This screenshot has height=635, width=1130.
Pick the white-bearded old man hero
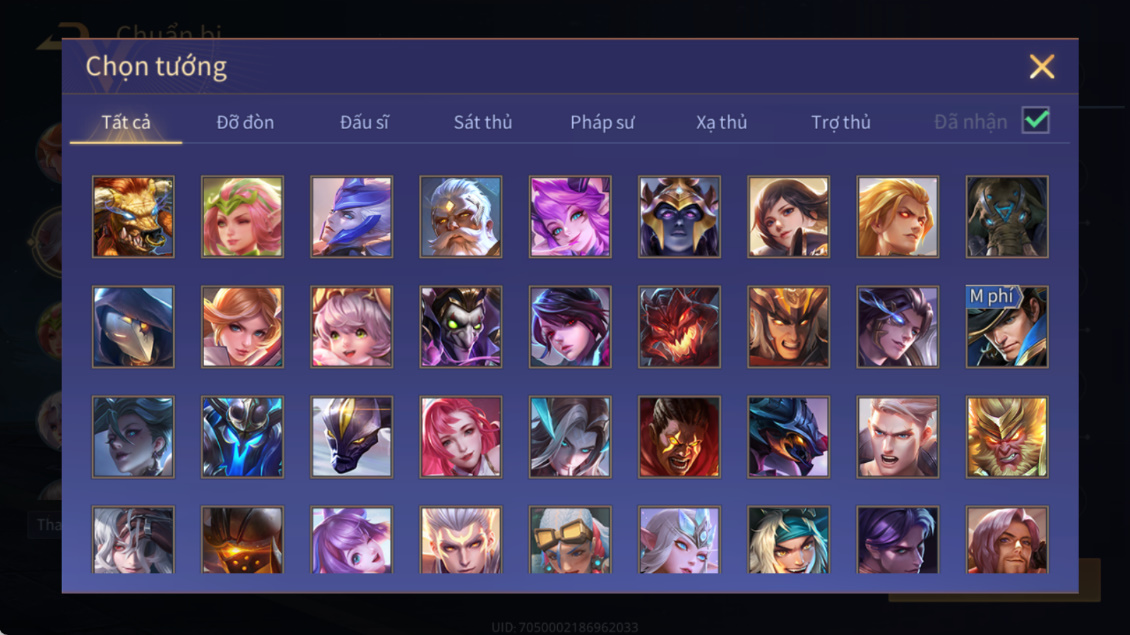pos(461,217)
